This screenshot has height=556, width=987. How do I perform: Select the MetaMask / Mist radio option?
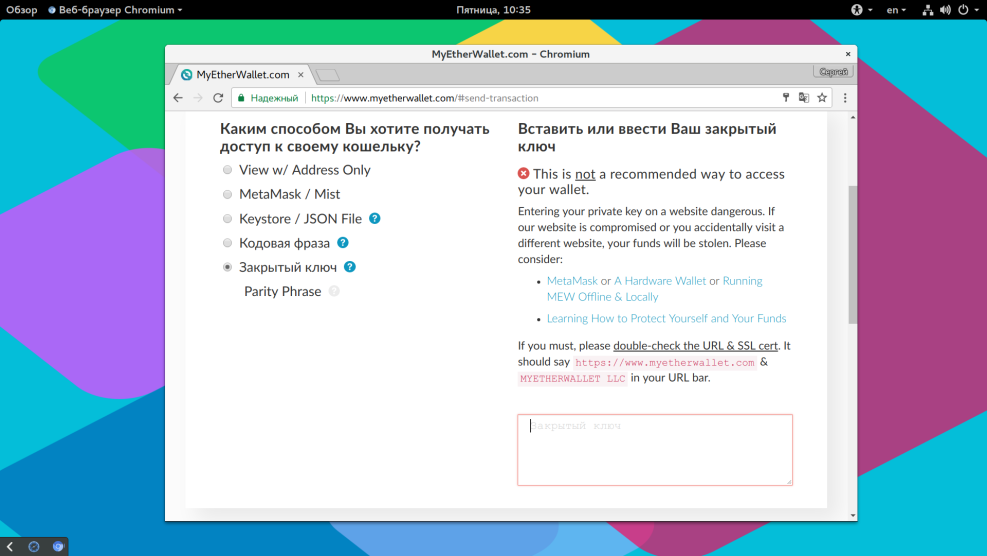point(228,195)
